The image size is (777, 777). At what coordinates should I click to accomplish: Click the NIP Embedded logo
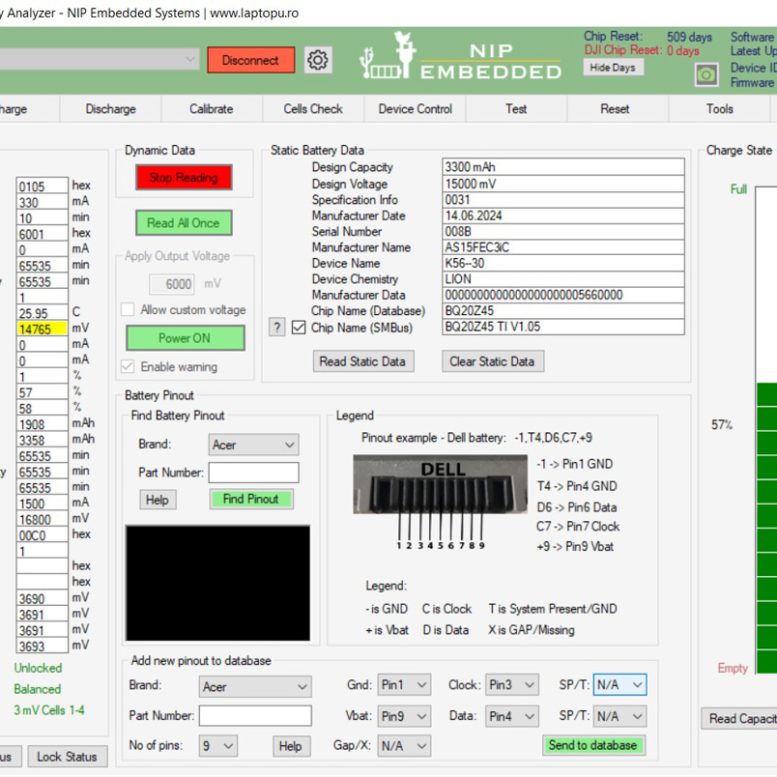[461, 59]
